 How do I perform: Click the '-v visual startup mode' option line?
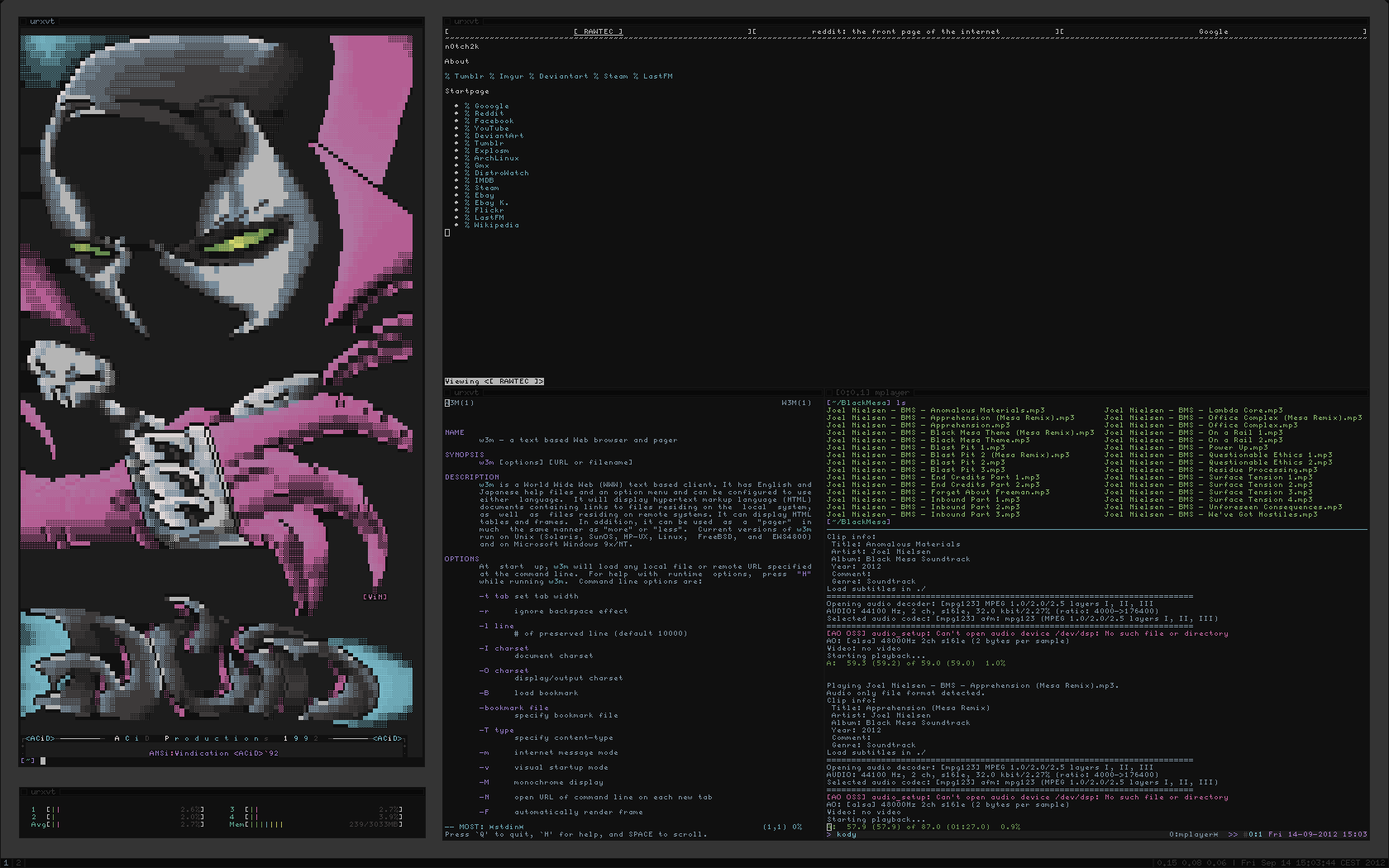[x=543, y=767]
